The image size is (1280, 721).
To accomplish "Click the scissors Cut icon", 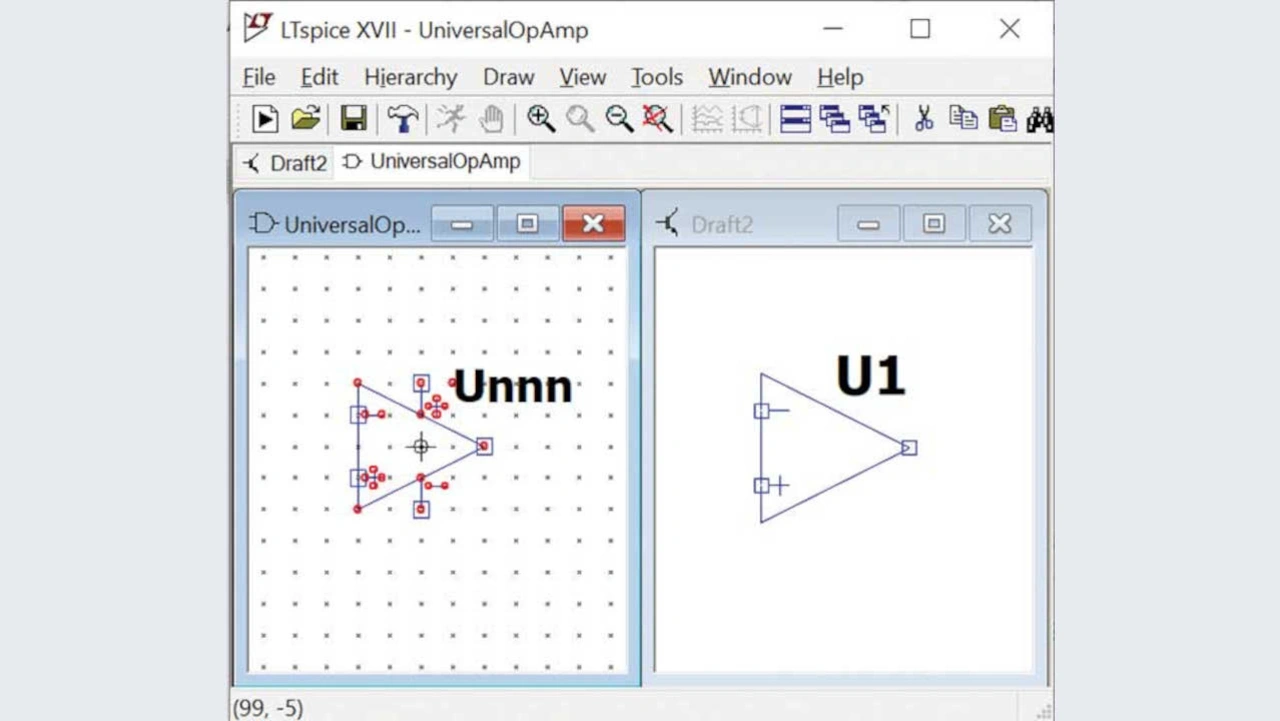I will pyautogui.click(x=923, y=119).
